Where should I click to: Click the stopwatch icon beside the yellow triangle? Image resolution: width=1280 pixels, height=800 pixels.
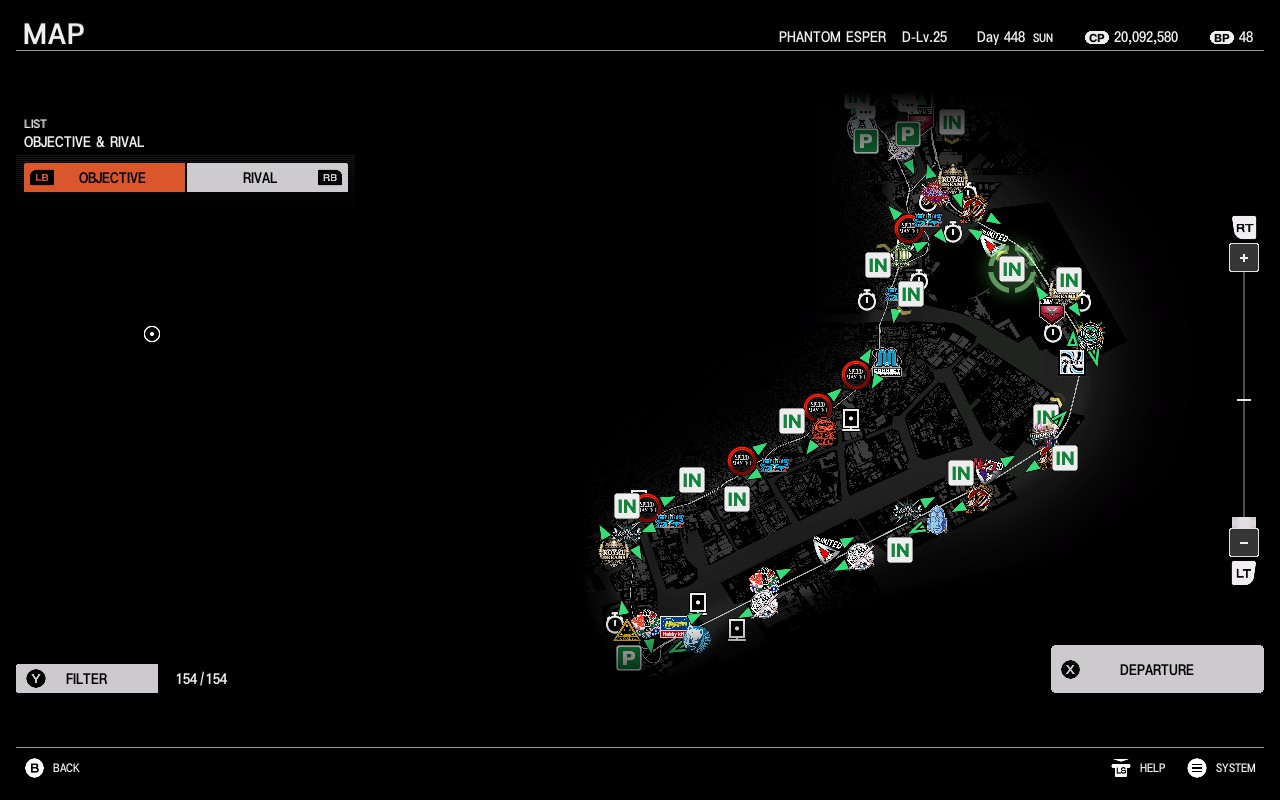tap(614, 624)
